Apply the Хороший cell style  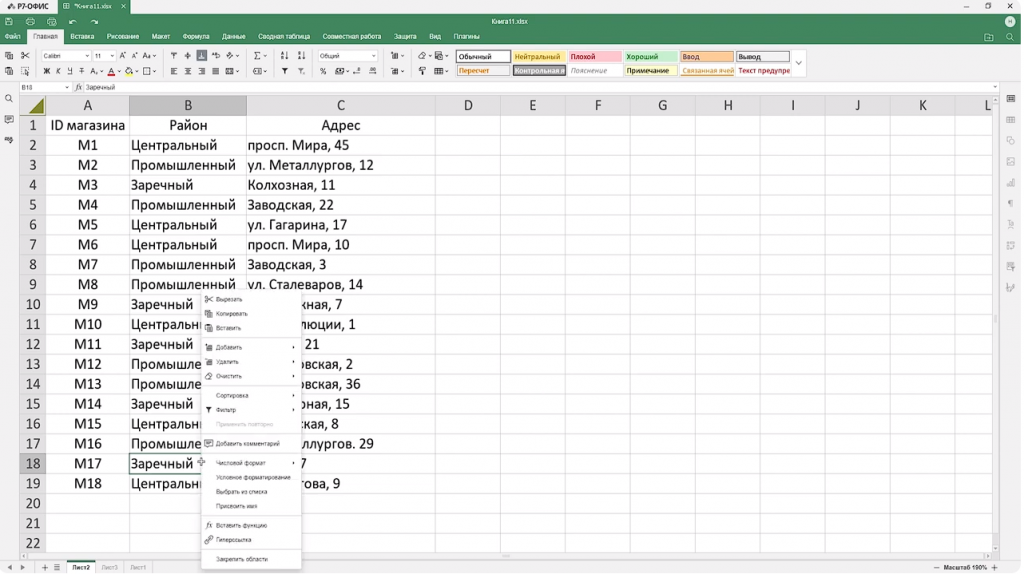pos(650,57)
